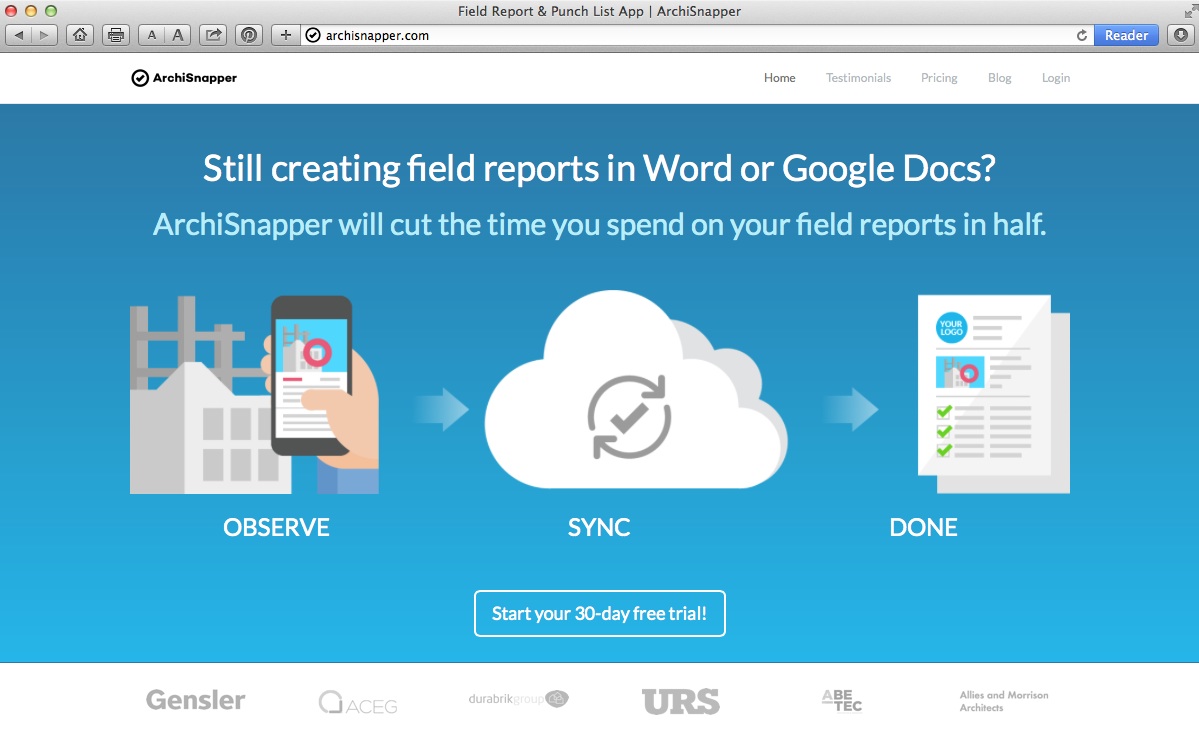
Task: Add bookmark with plus button
Action: (x=285, y=35)
